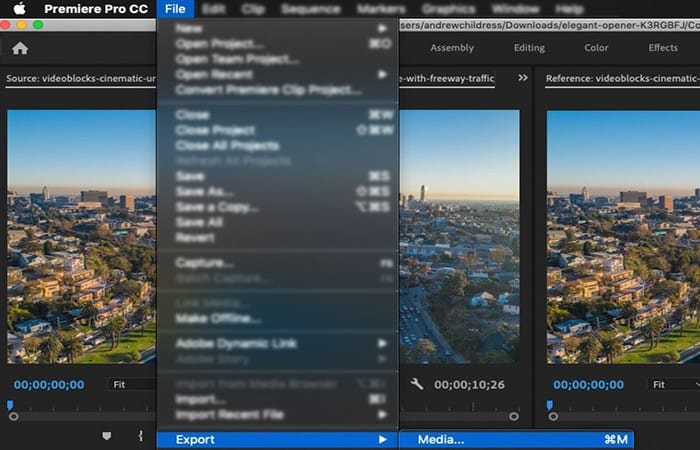Open the Export submenu
Viewport: 700px width, 450px height.
point(278,440)
